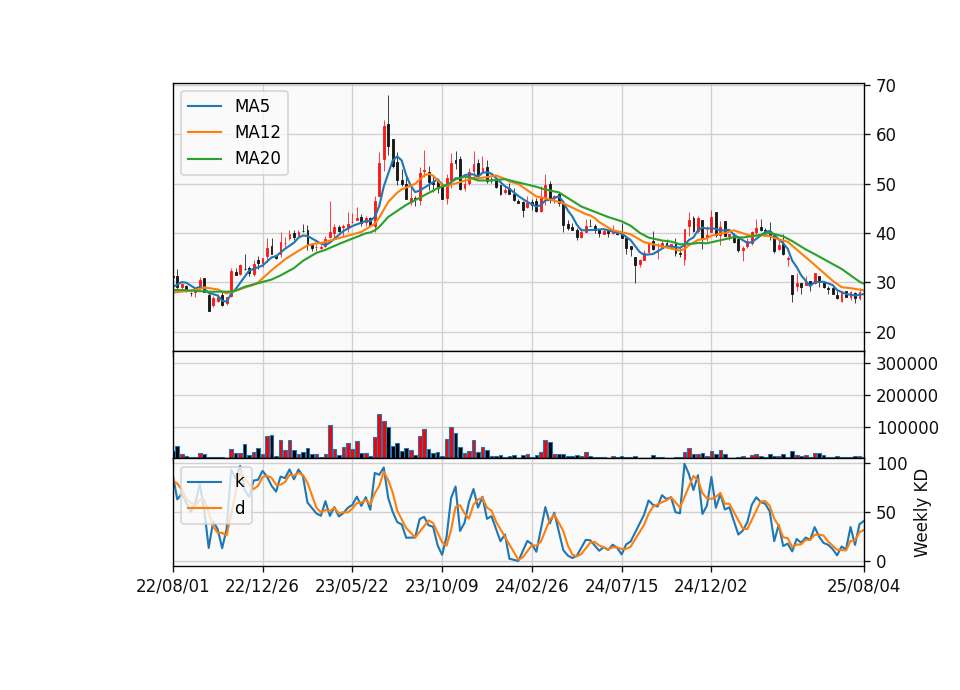The image size is (960, 690).
Task: Click the 24/07/15 date label
Action: pos(621,586)
